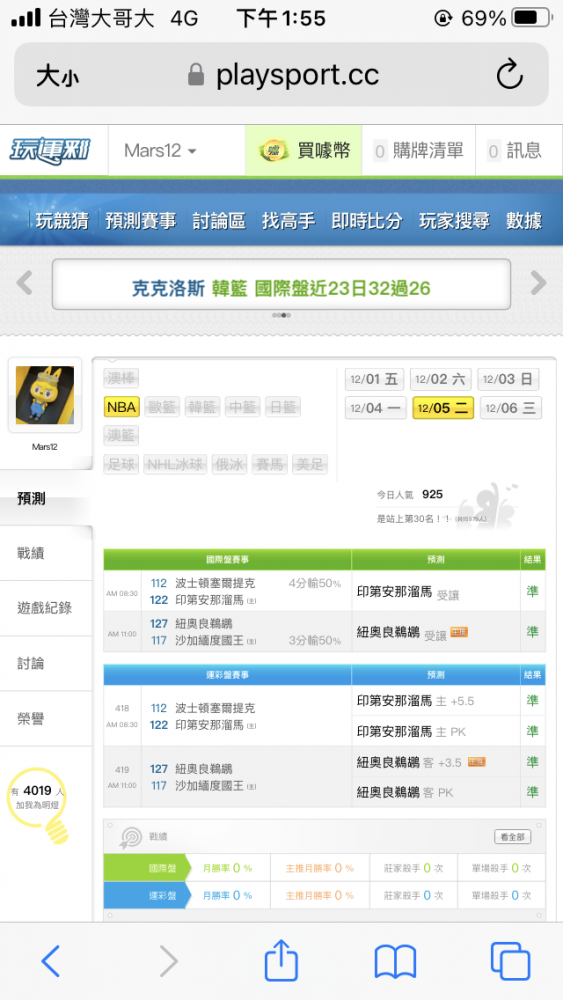563x1000 pixels.
Task: Open the 玩競猜 menu
Action: (x=62, y=221)
